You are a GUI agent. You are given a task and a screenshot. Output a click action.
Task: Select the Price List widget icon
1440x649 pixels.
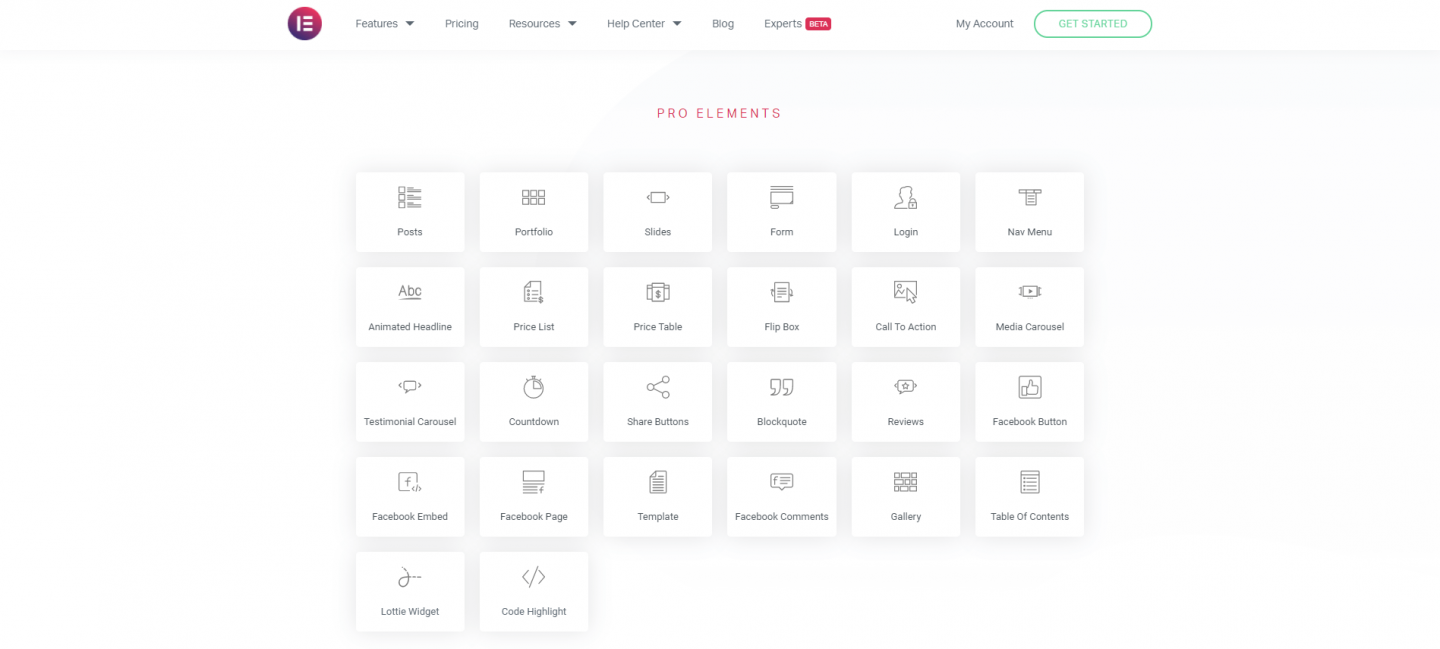click(x=534, y=292)
